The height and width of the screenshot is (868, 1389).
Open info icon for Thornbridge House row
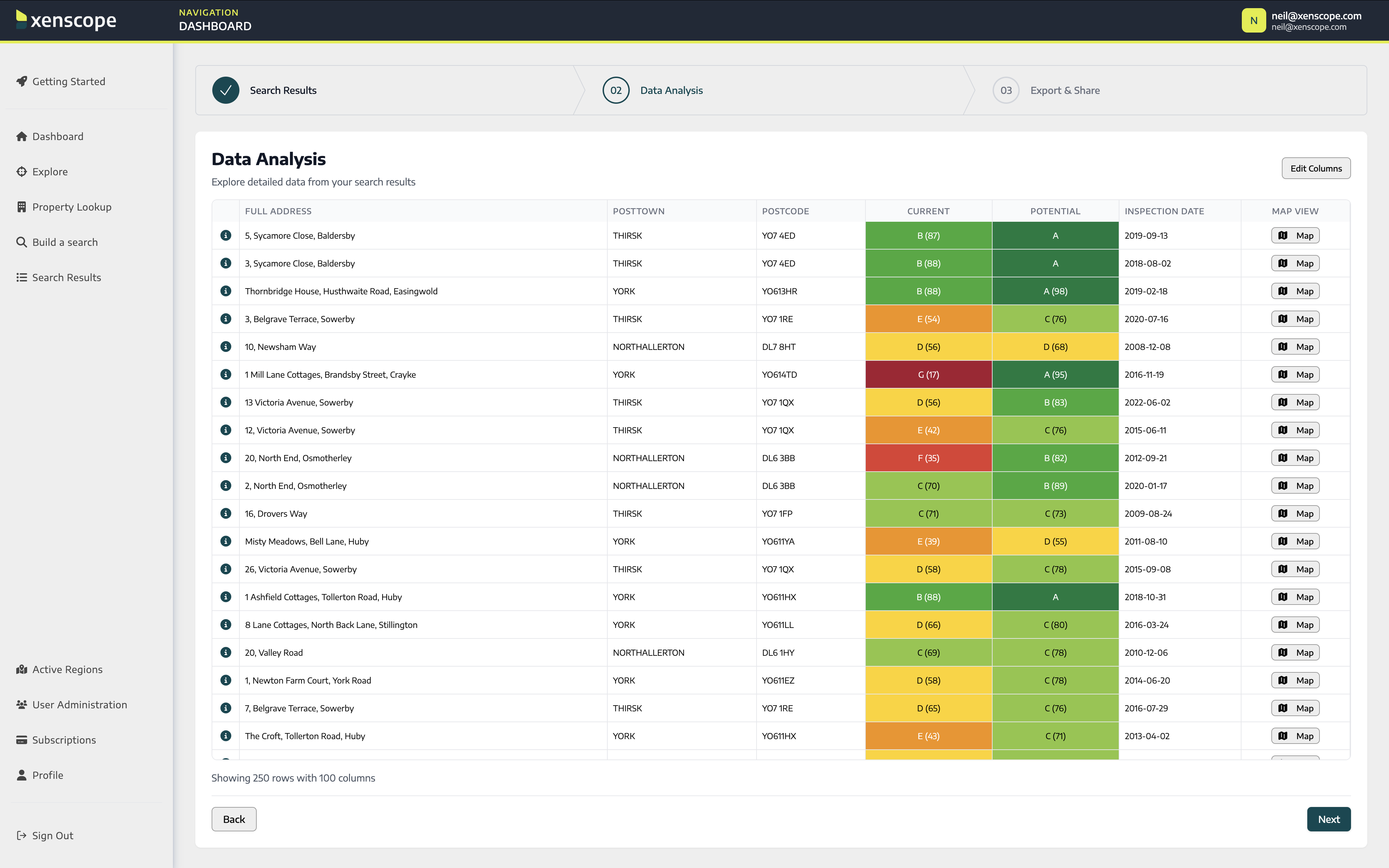pyautogui.click(x=226, y=291)
